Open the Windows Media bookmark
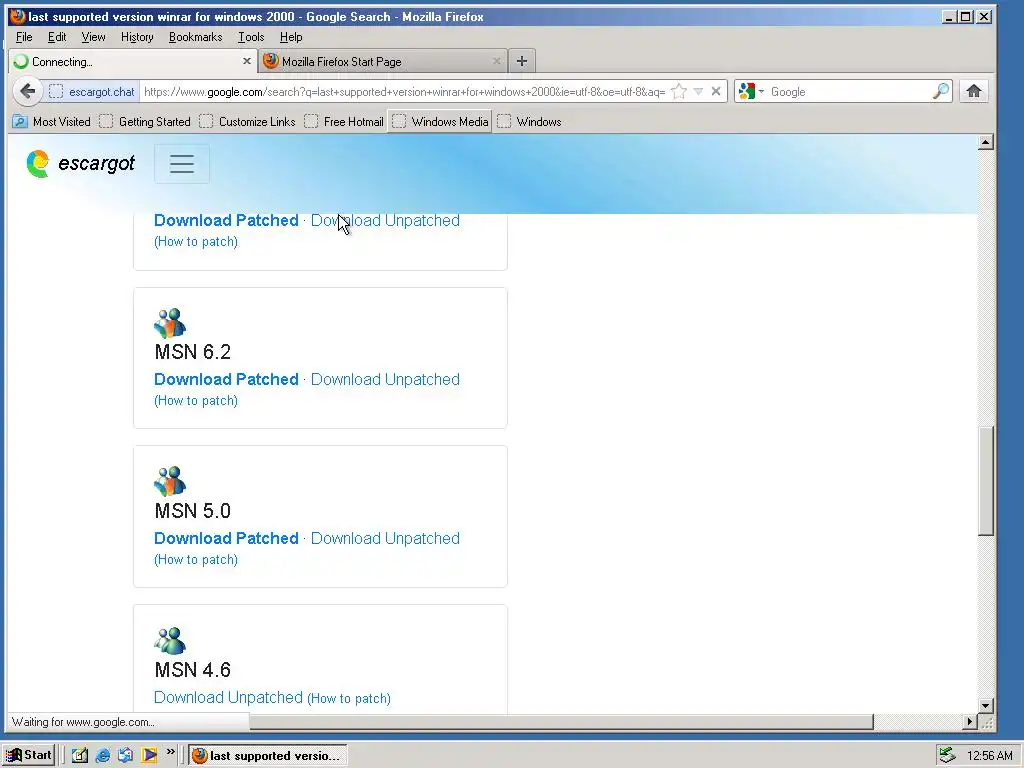Viewport: 1024px width, 768px height. 440,121
